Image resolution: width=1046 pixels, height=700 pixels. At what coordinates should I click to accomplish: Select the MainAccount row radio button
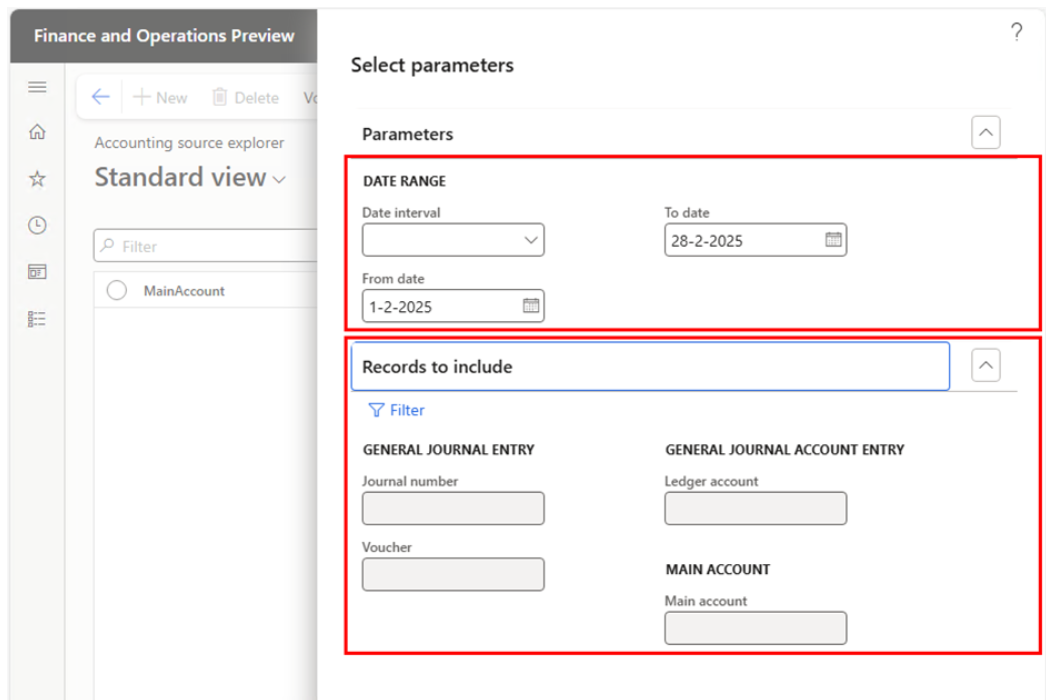pos(117,290)
